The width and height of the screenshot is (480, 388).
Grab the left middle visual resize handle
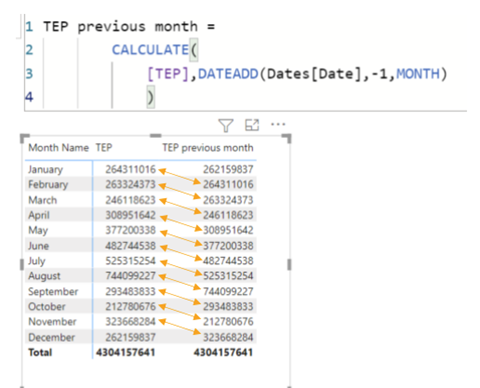tap(22, 265)
